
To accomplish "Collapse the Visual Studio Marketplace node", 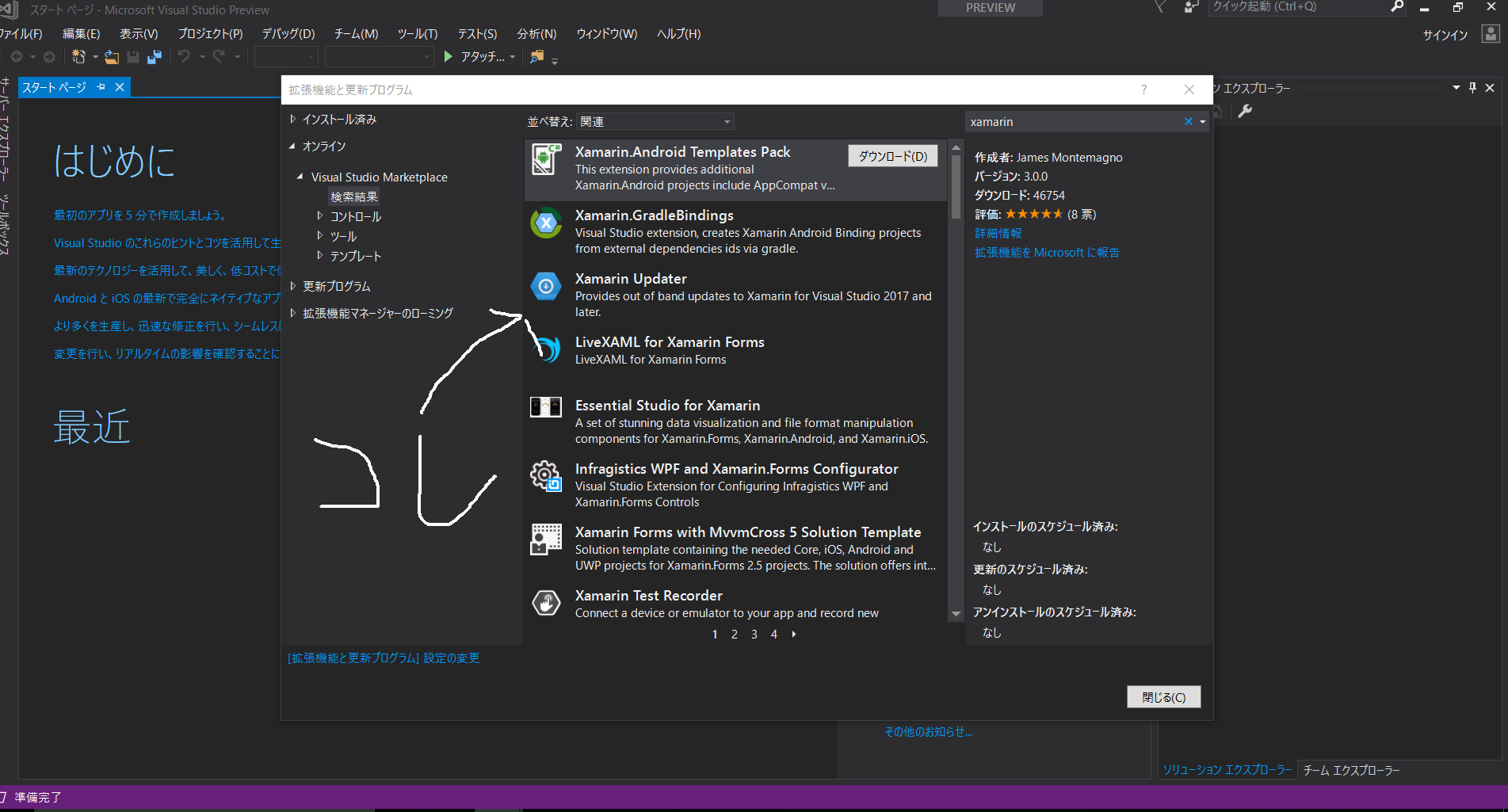I will (x=299, y=177).
